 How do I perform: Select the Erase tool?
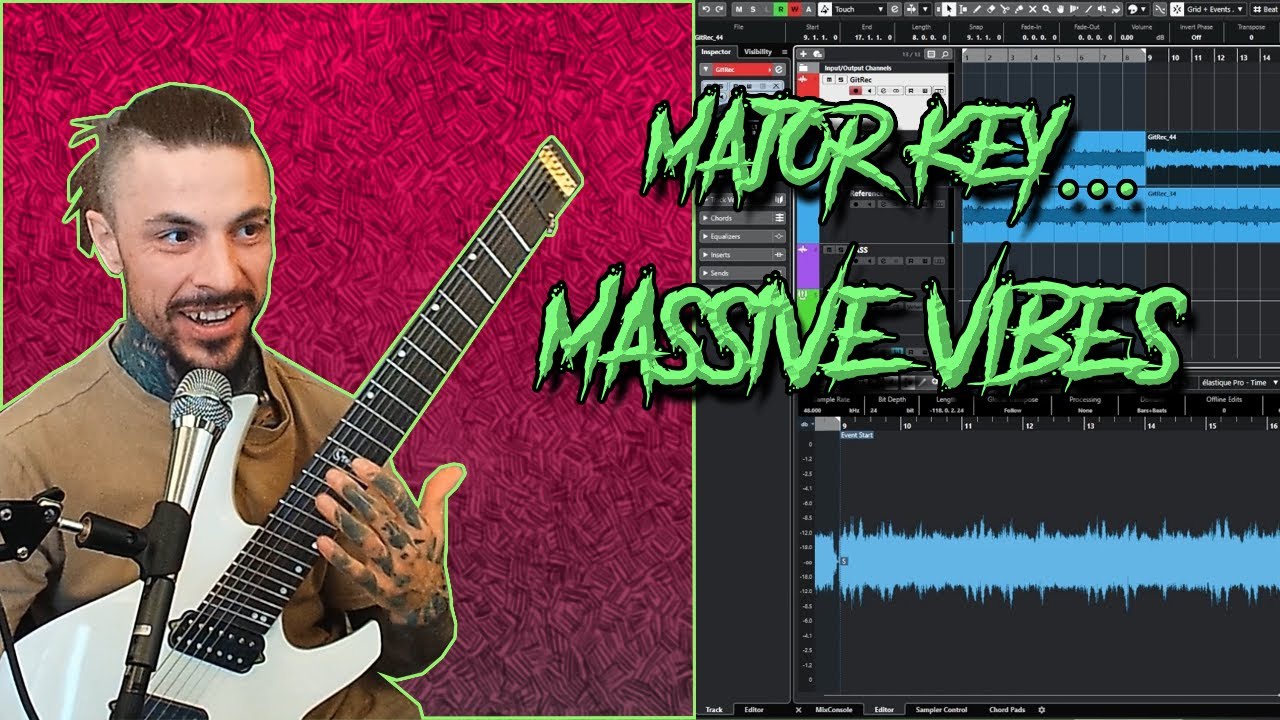(x=991, y=9)
